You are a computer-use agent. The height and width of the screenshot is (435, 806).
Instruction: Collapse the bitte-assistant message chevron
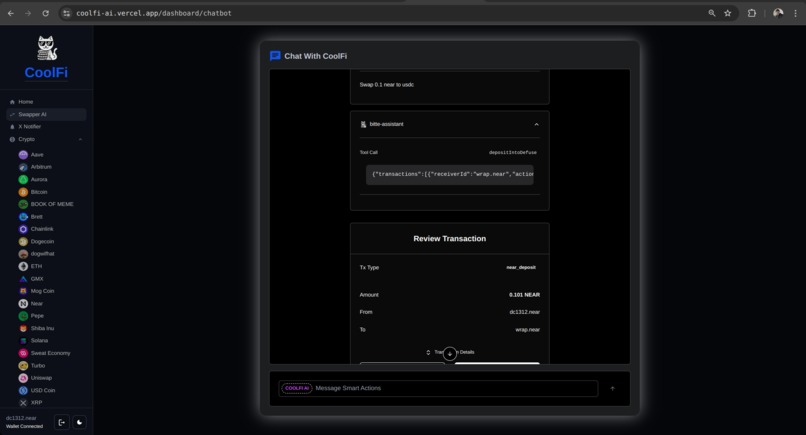click(536, 124)
